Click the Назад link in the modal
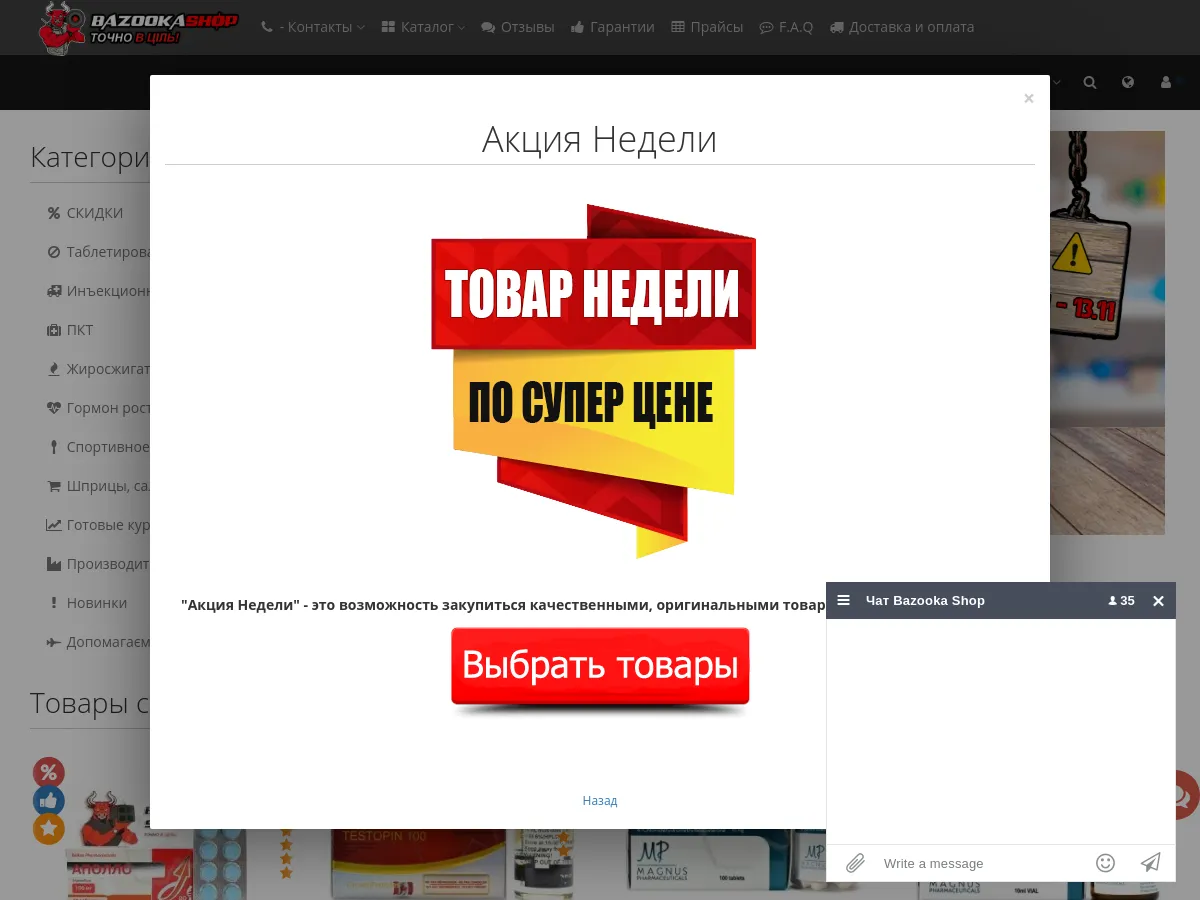Screen dimensions: 1200x900 point(600,800)
